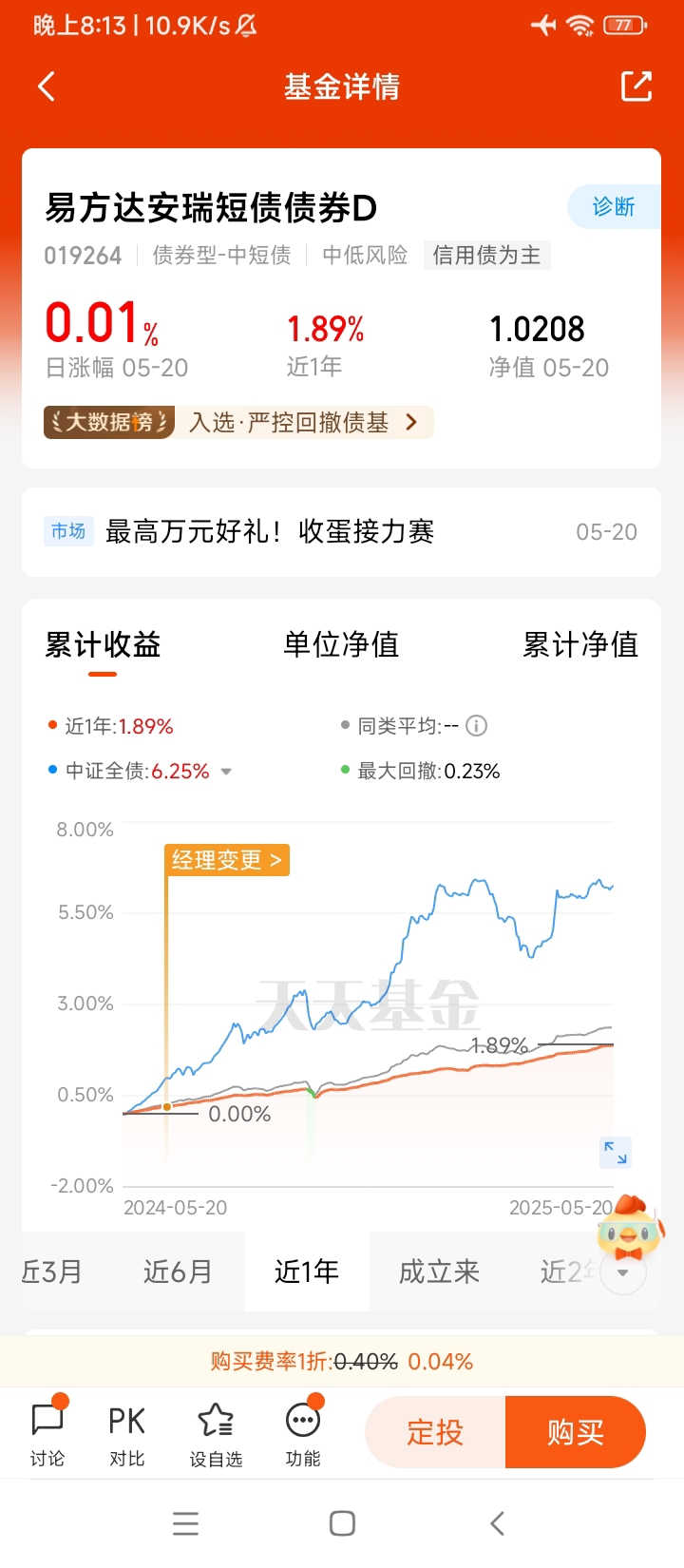684x1568 pixels.
Task: Expand chart to fullscreen with arrows icon
Action: click(x=616, y=1153)
